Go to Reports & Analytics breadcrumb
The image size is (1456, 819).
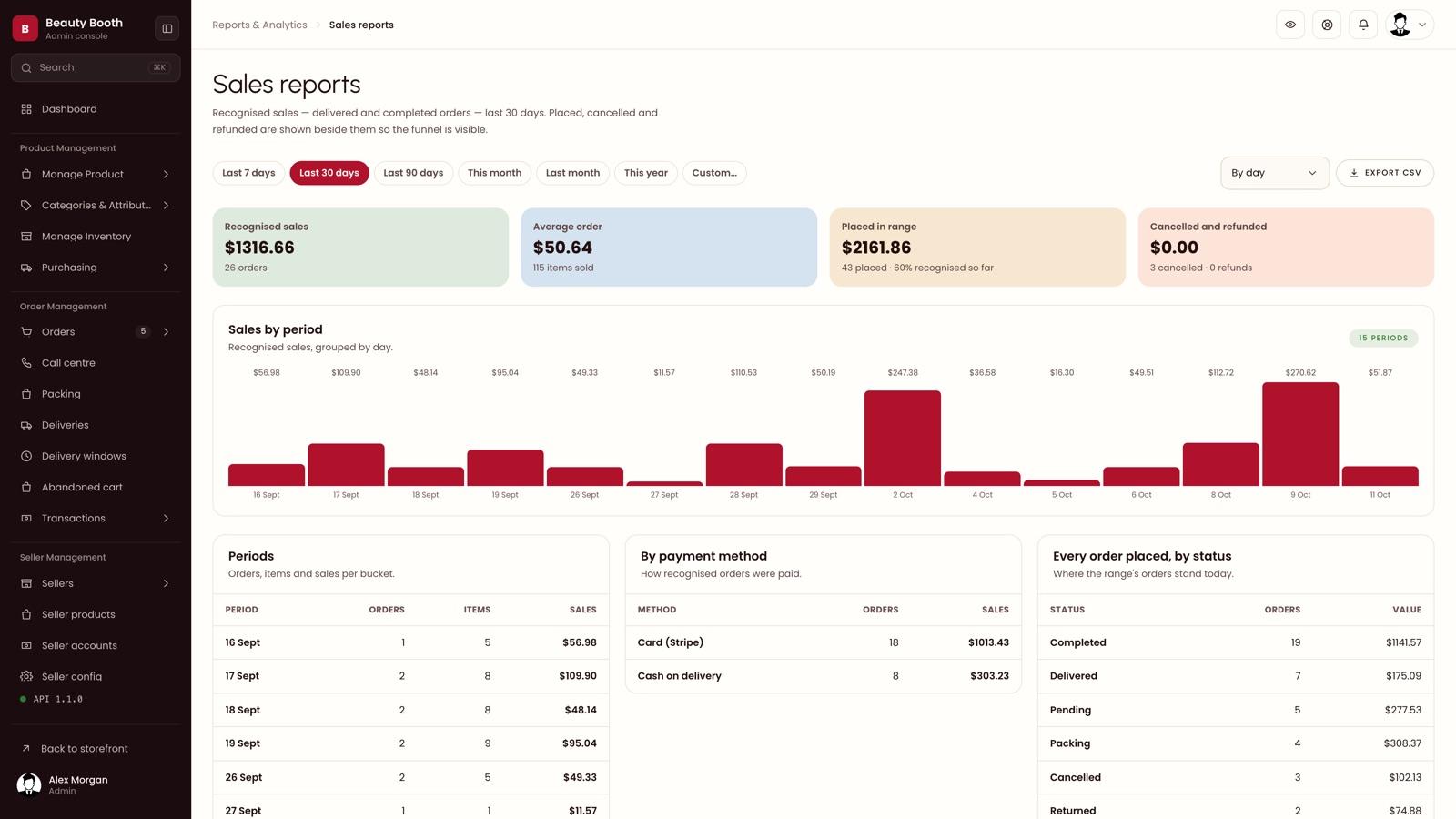[259, 25]
